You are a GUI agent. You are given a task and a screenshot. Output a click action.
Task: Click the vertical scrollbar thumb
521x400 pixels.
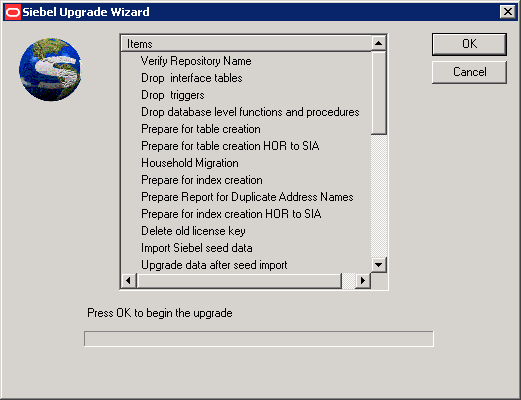(378, 93)
